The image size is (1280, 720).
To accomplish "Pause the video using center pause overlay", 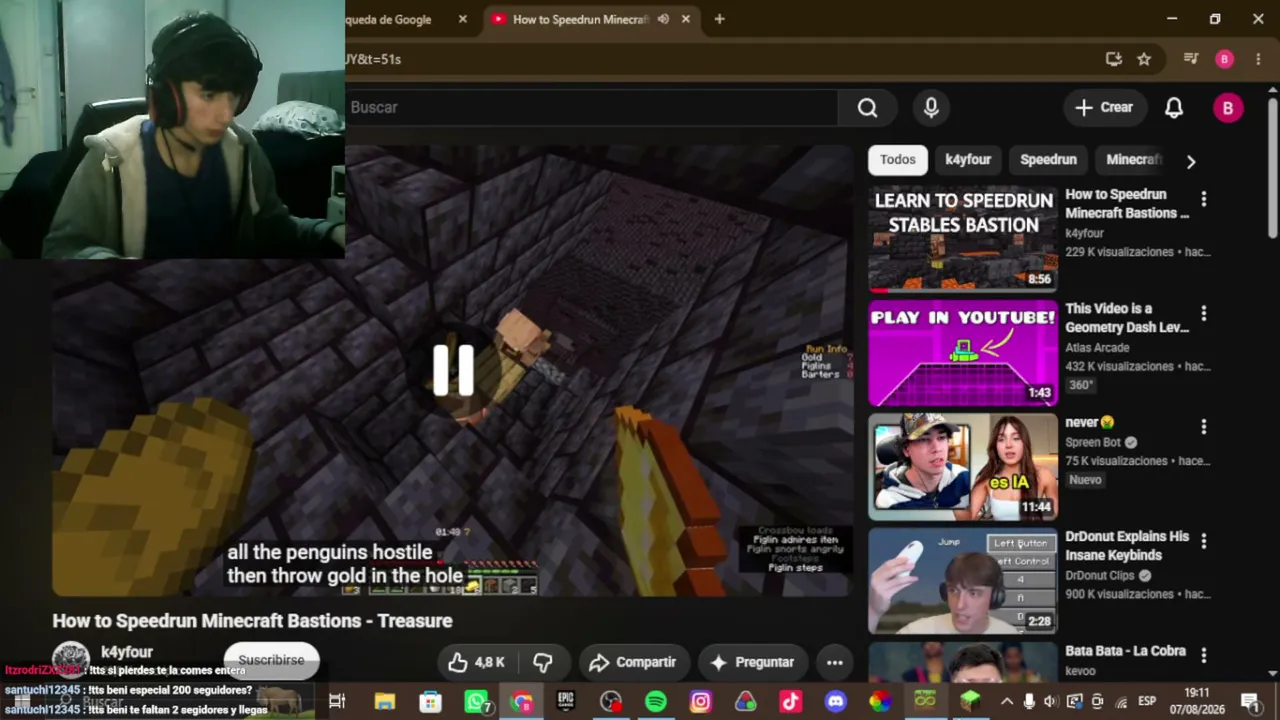I will pyautogui.click(x=453, y=370).
